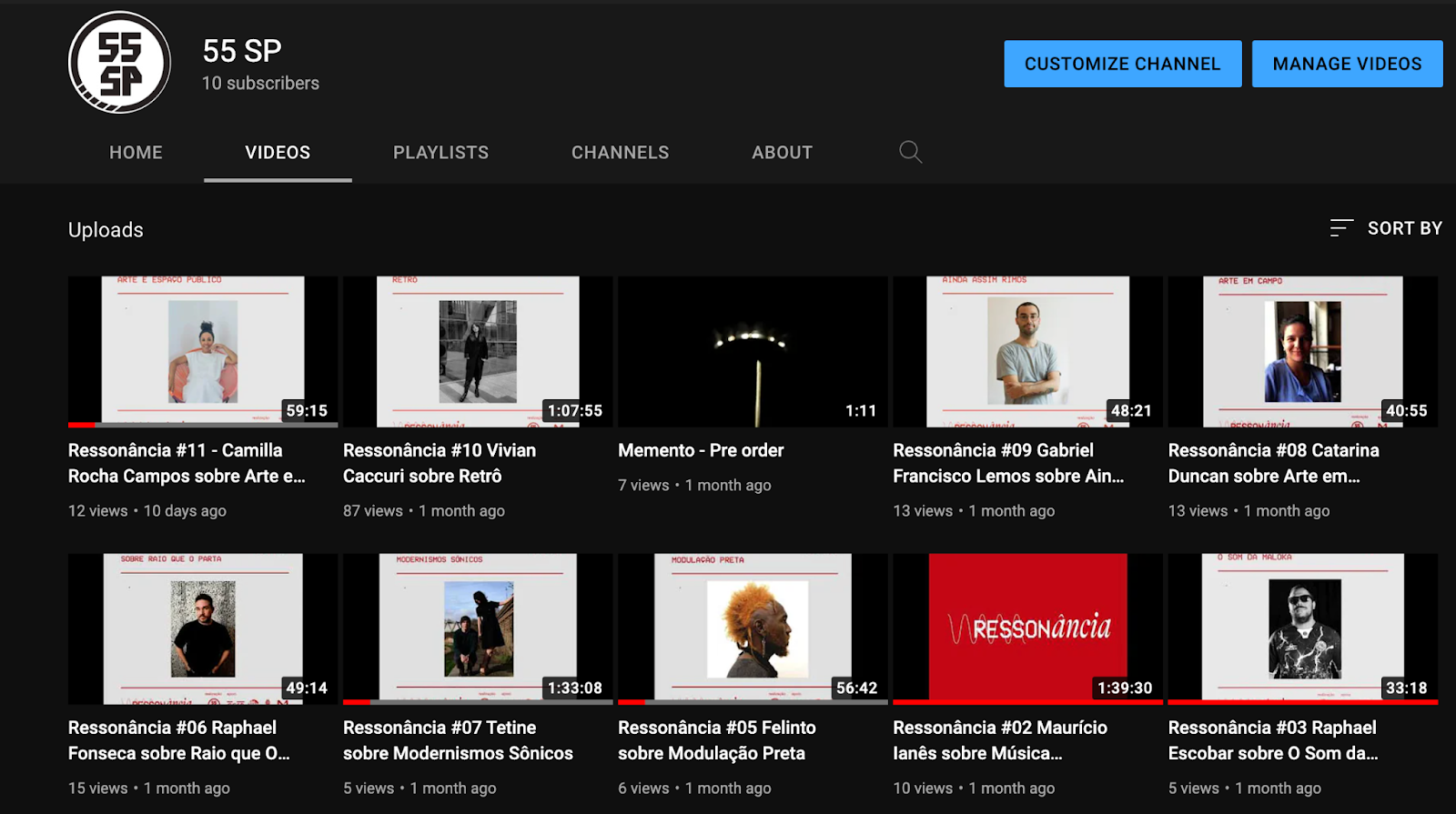Click title Ressonância #08 Catarina Duncan

[x=1274, y=463]
